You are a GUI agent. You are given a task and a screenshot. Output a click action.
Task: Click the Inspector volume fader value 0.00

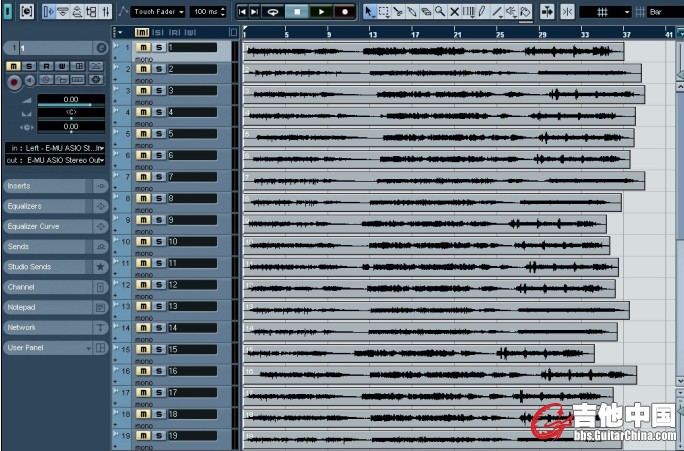coord(70,99)
